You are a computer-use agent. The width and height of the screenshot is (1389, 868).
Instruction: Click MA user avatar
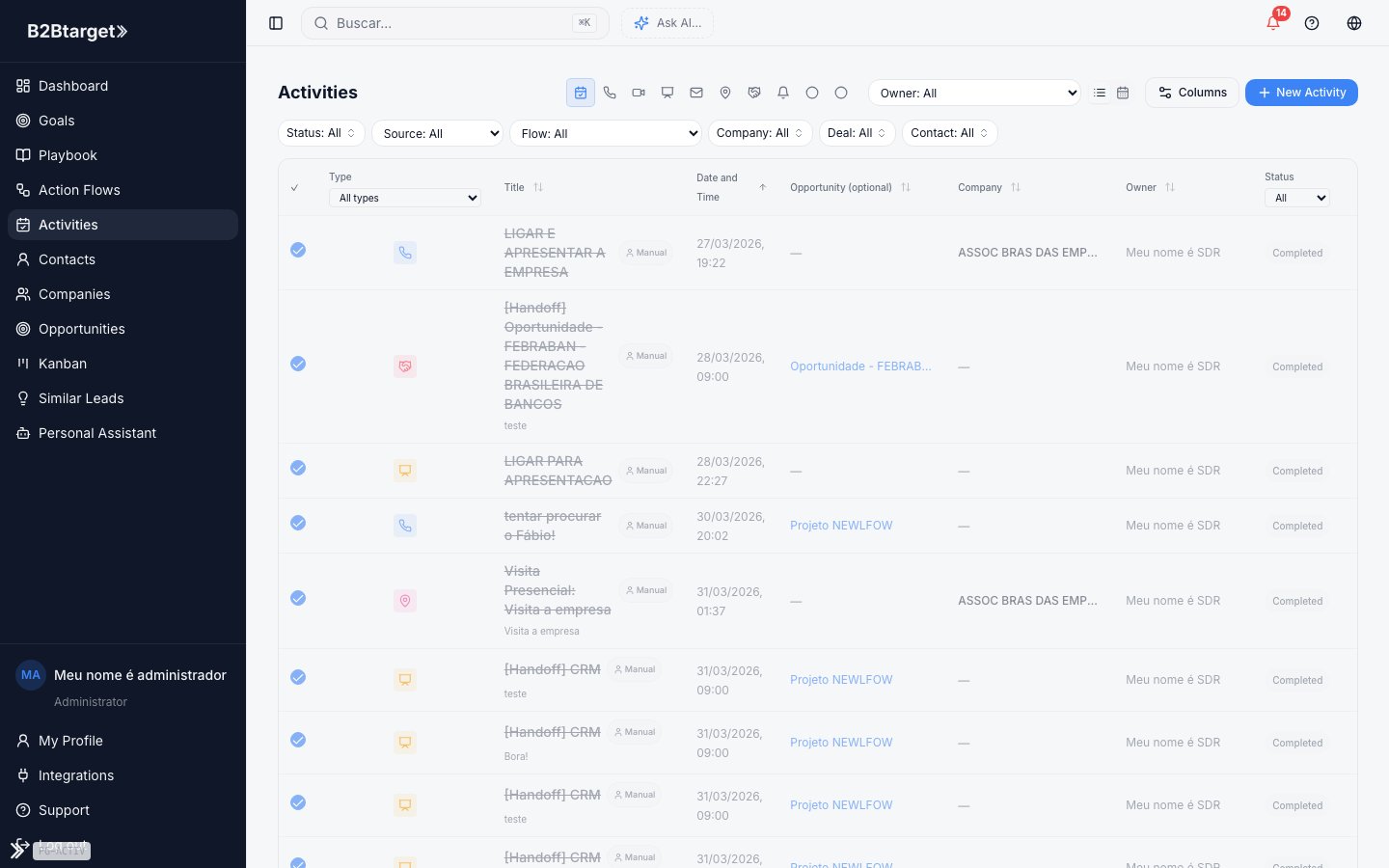tap(31, 675)
